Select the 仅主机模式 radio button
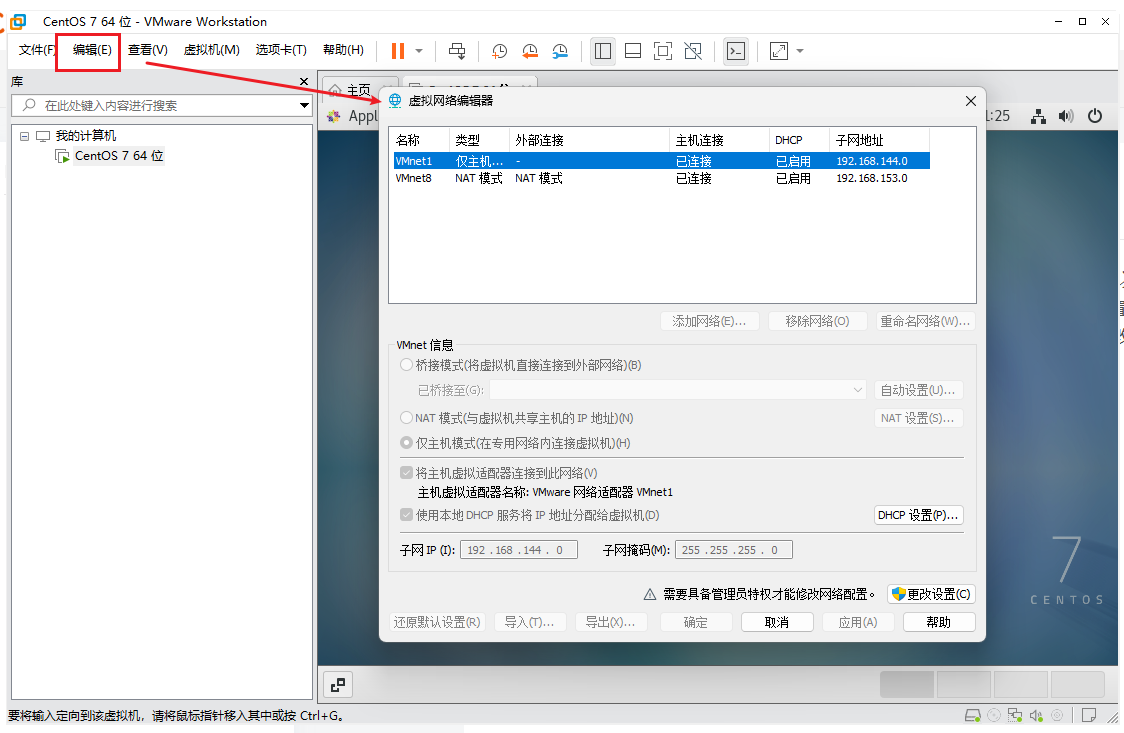Image resolution: width=1124 pixels, height=733 pixels. pos(406,443)
